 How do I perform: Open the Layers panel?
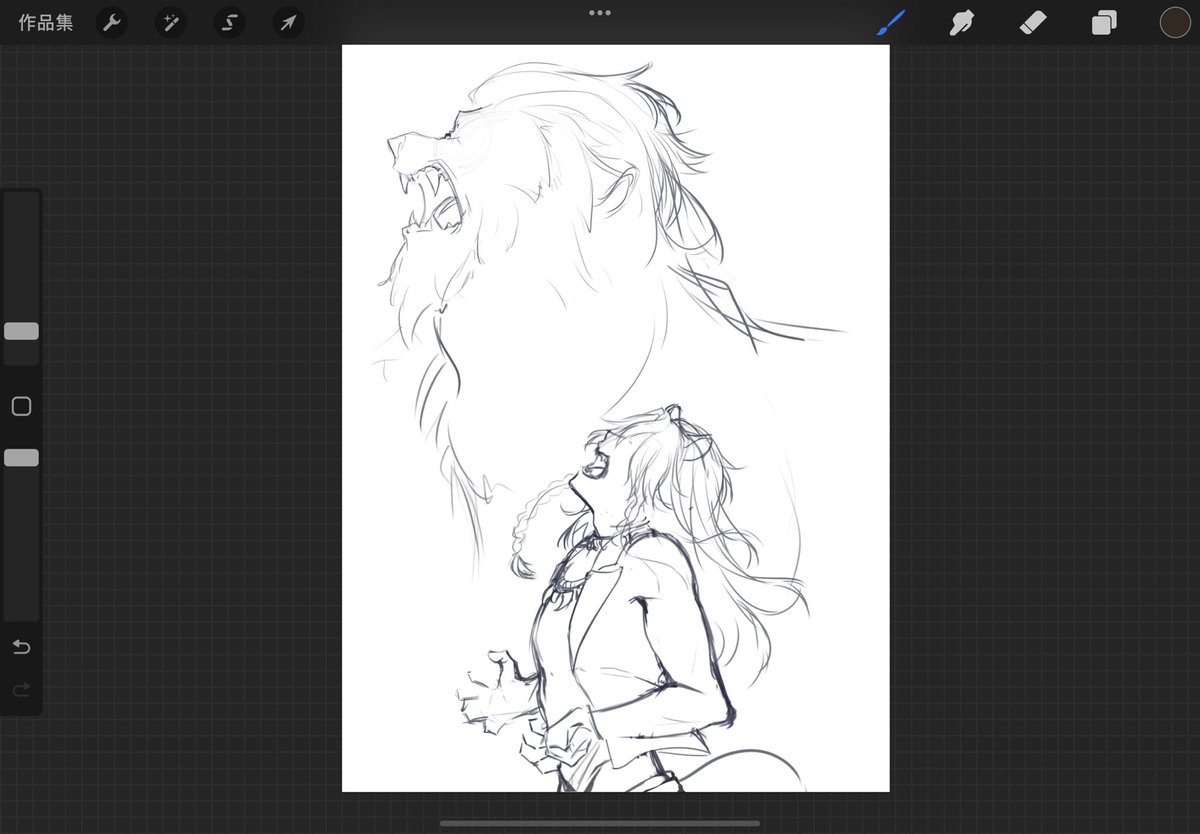coord(1104,22)
